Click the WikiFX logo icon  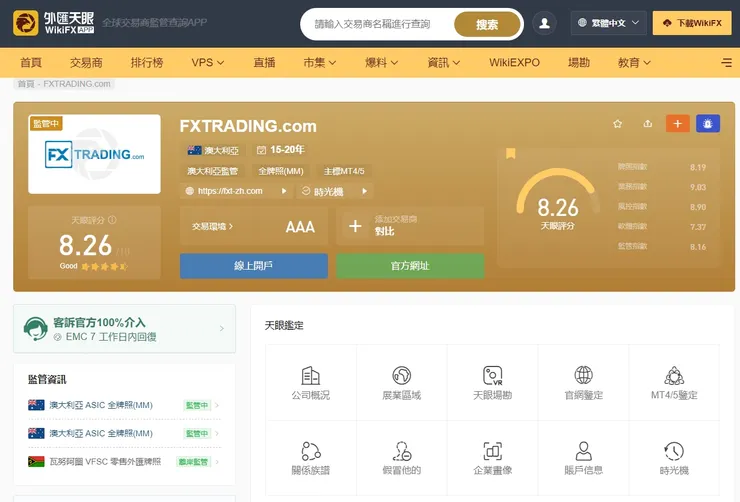(25, 23)
